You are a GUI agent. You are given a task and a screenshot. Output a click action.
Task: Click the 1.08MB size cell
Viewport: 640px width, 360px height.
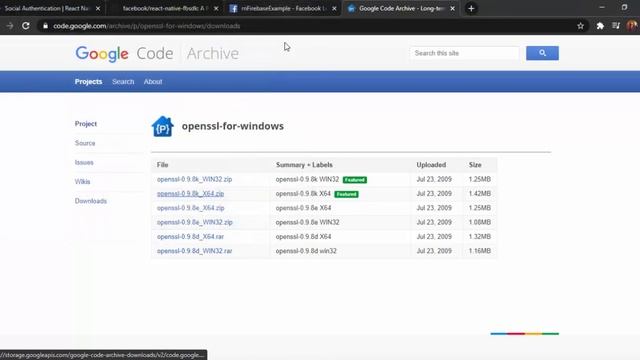point(480,222)
